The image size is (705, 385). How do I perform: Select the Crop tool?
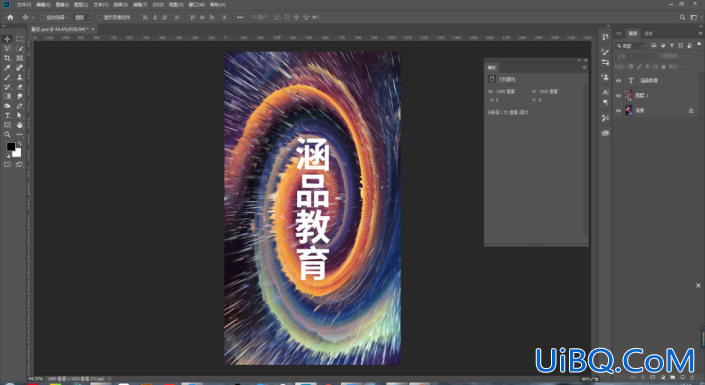(7, 58)
